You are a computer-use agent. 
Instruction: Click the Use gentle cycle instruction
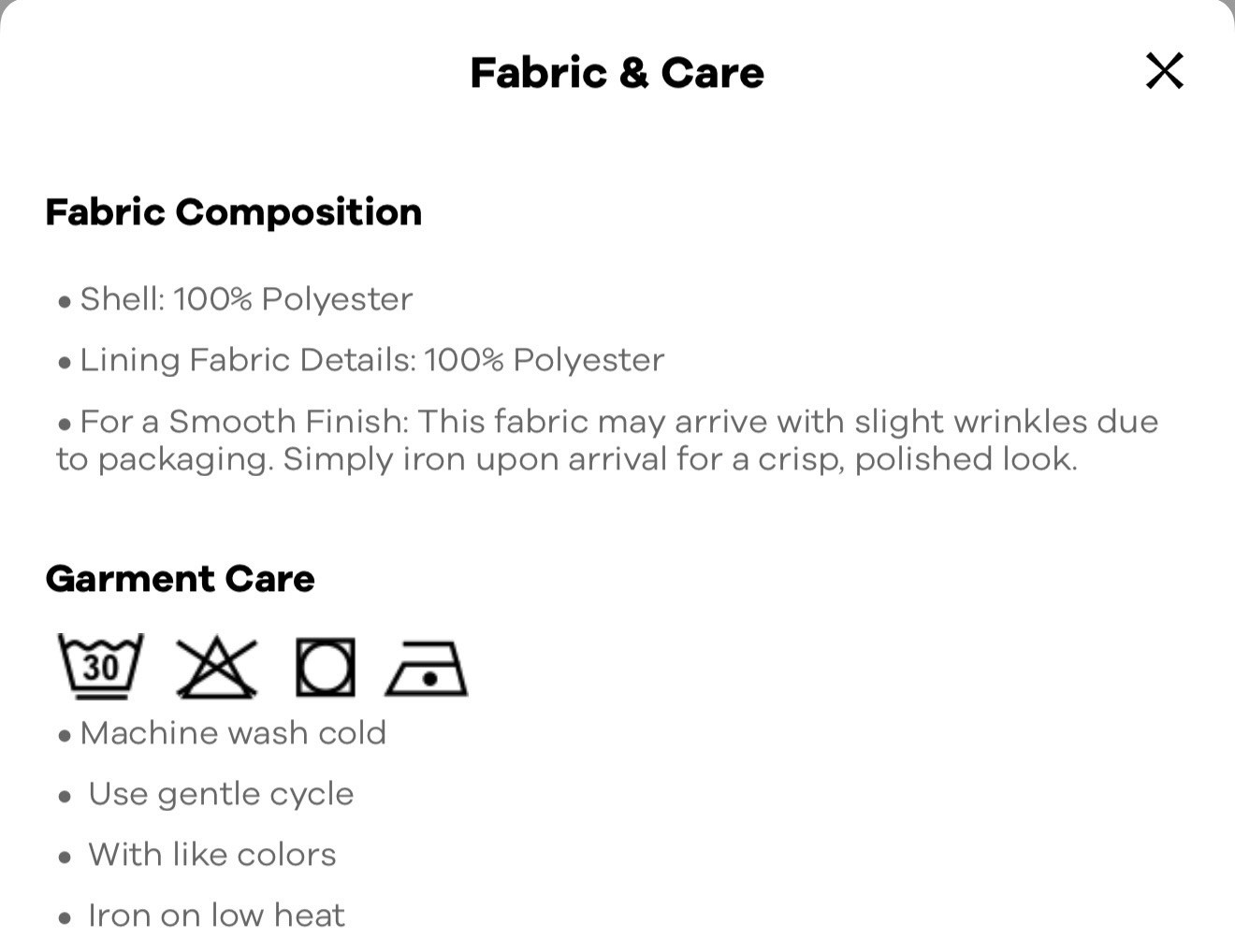[x=221, y=794]
